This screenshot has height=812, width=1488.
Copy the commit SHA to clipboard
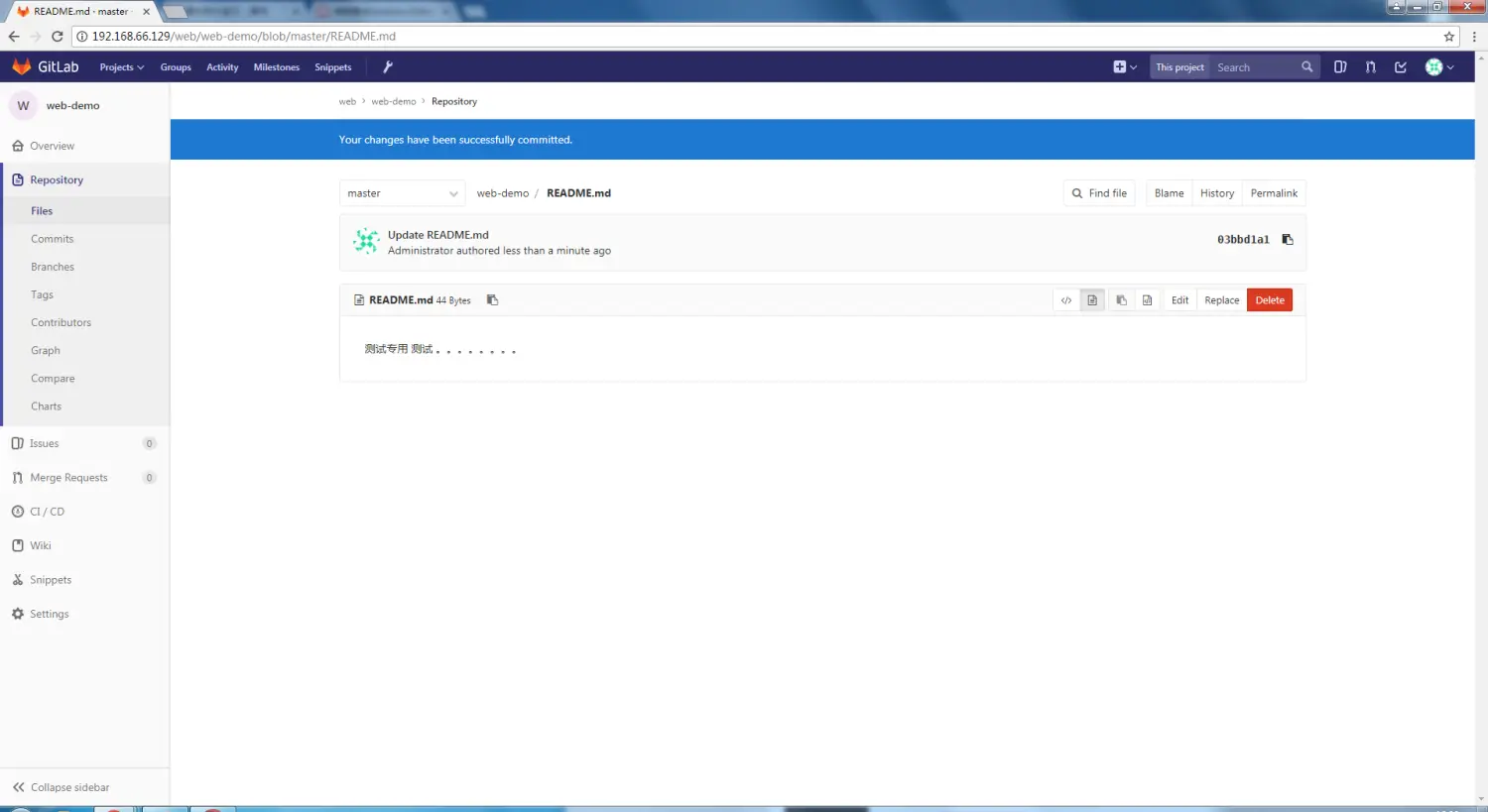pyautogui.click(x=1288, y=239)
